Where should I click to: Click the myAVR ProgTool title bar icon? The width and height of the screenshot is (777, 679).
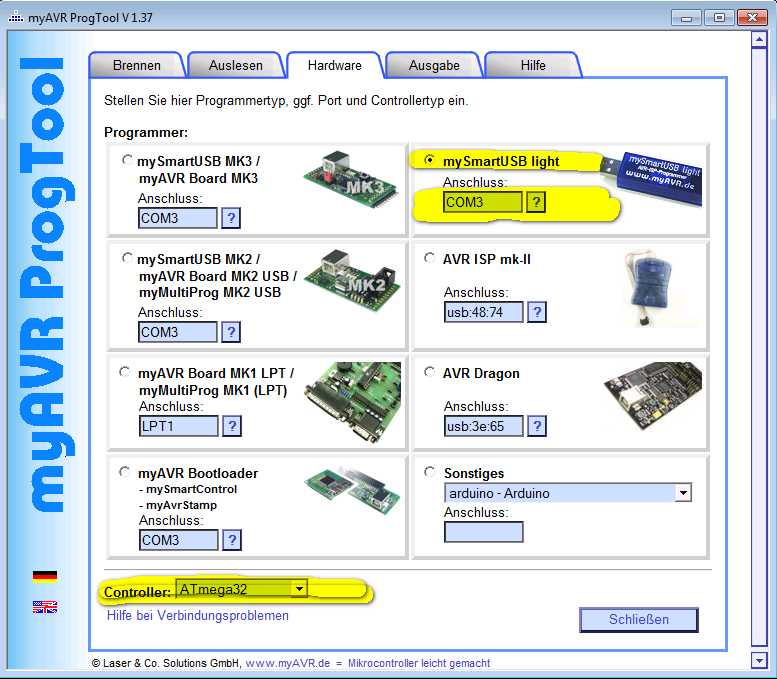[16, 17]
